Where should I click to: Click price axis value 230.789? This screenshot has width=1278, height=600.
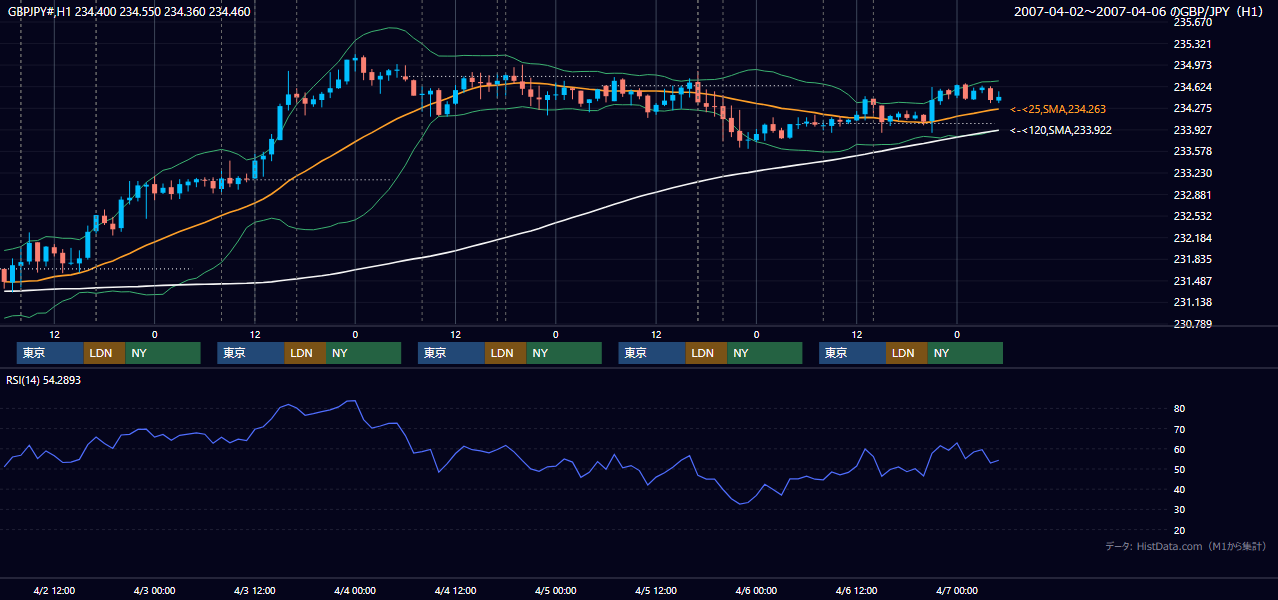1192,324
